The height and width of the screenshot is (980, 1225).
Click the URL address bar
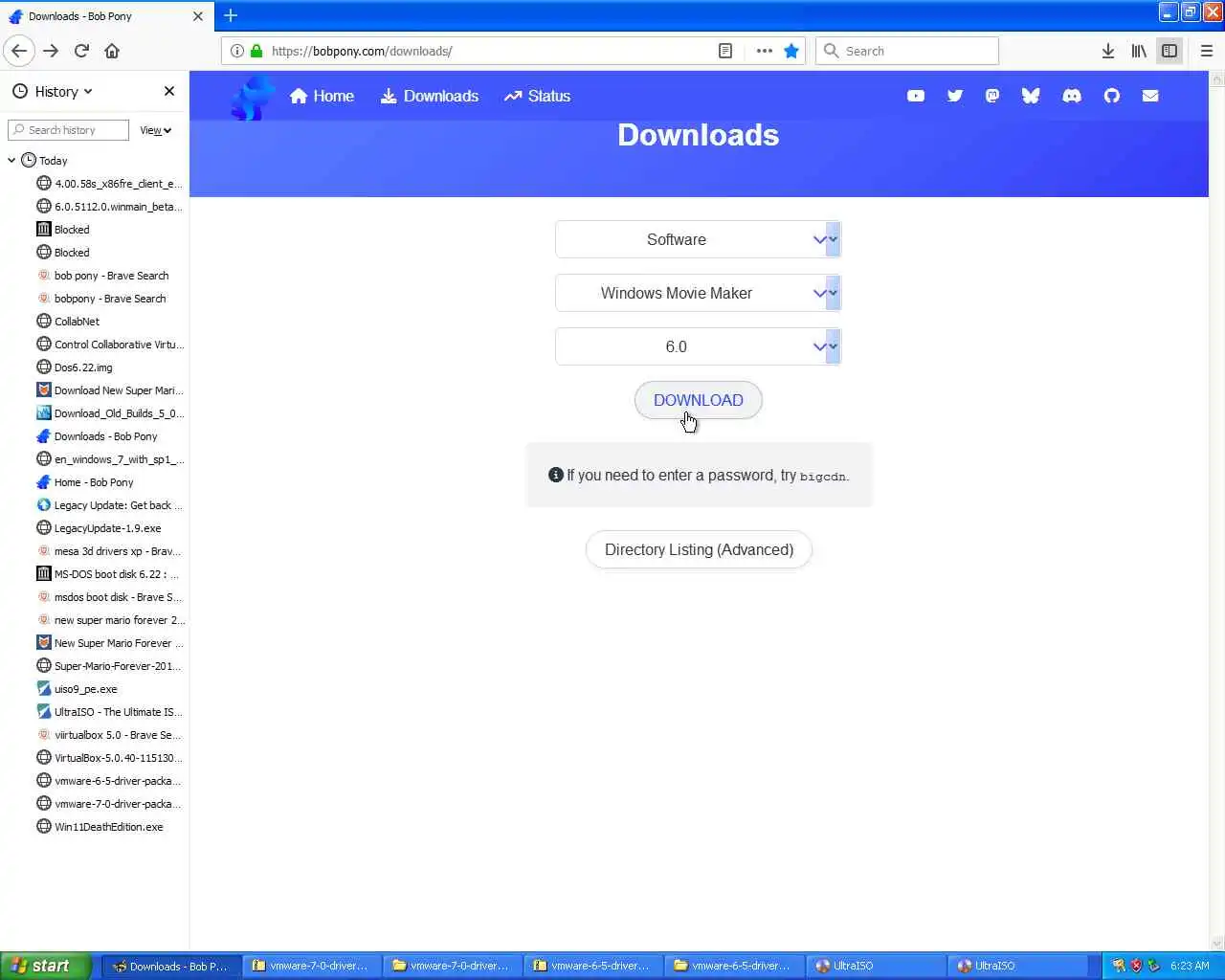tap(488, 51)
